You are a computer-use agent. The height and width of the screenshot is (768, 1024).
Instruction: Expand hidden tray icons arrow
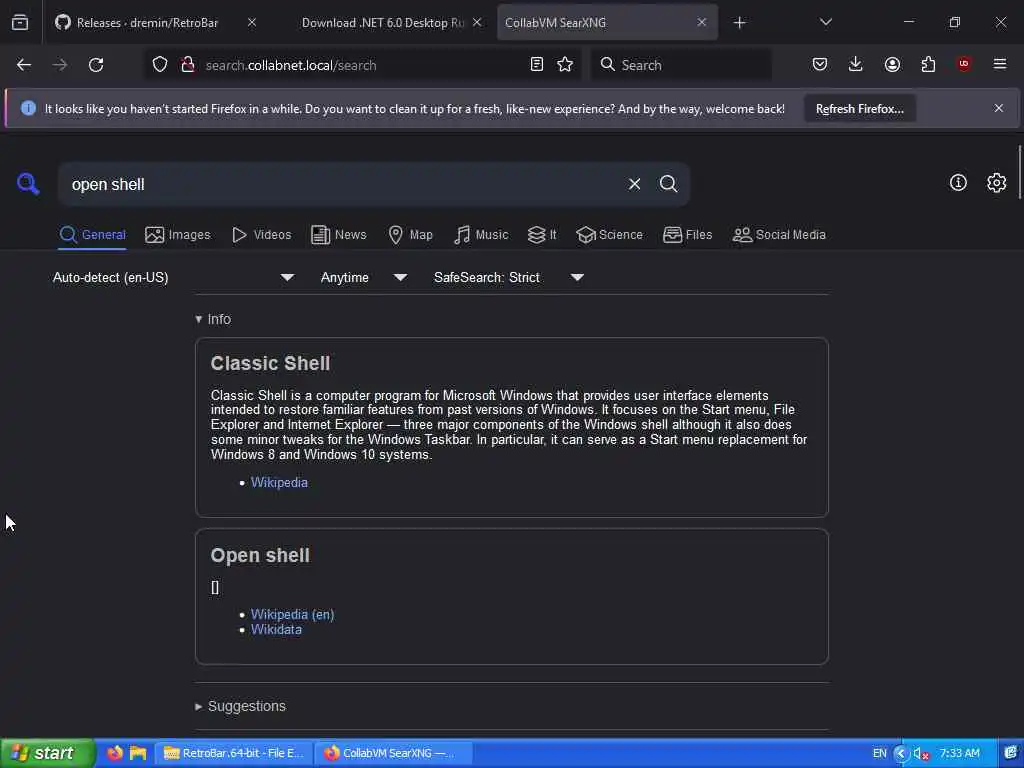pyautogui.click(x=901, y=754)
